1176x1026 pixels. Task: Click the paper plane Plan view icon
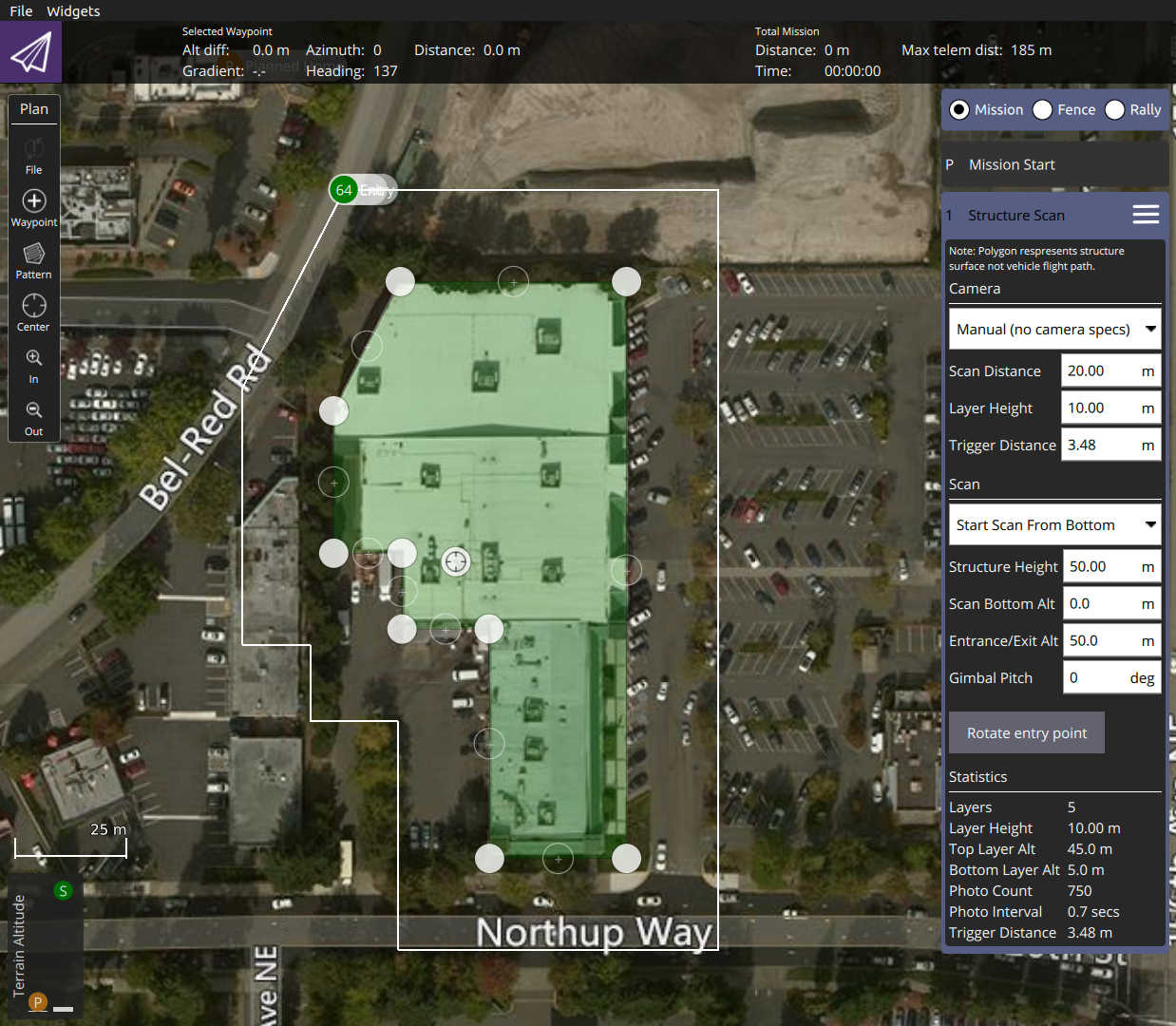coord(30,52)
